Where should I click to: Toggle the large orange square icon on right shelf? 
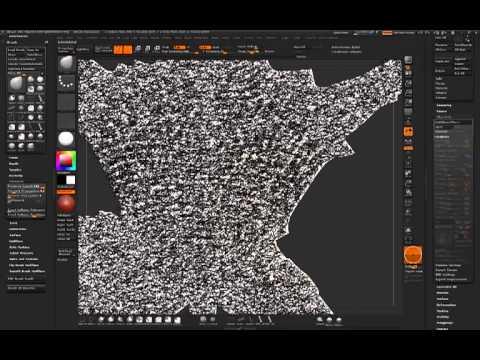pos(408,132)
